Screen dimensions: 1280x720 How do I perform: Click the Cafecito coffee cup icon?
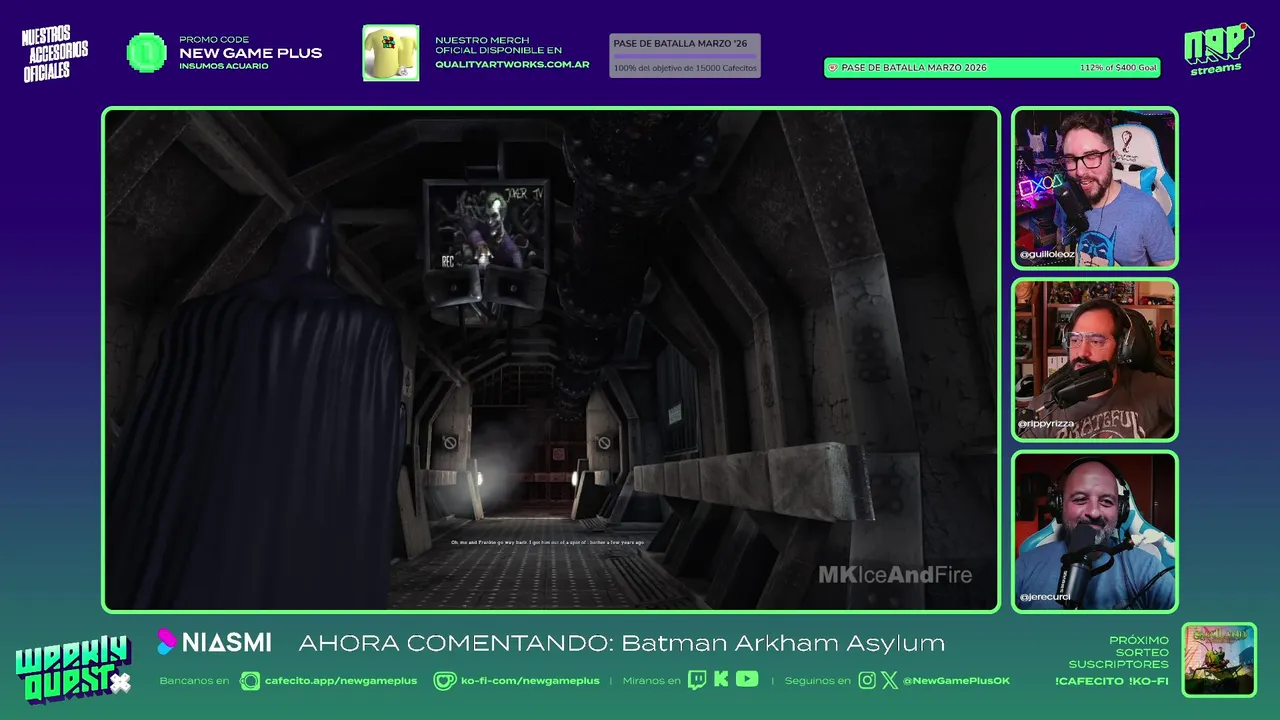(250, 681)
